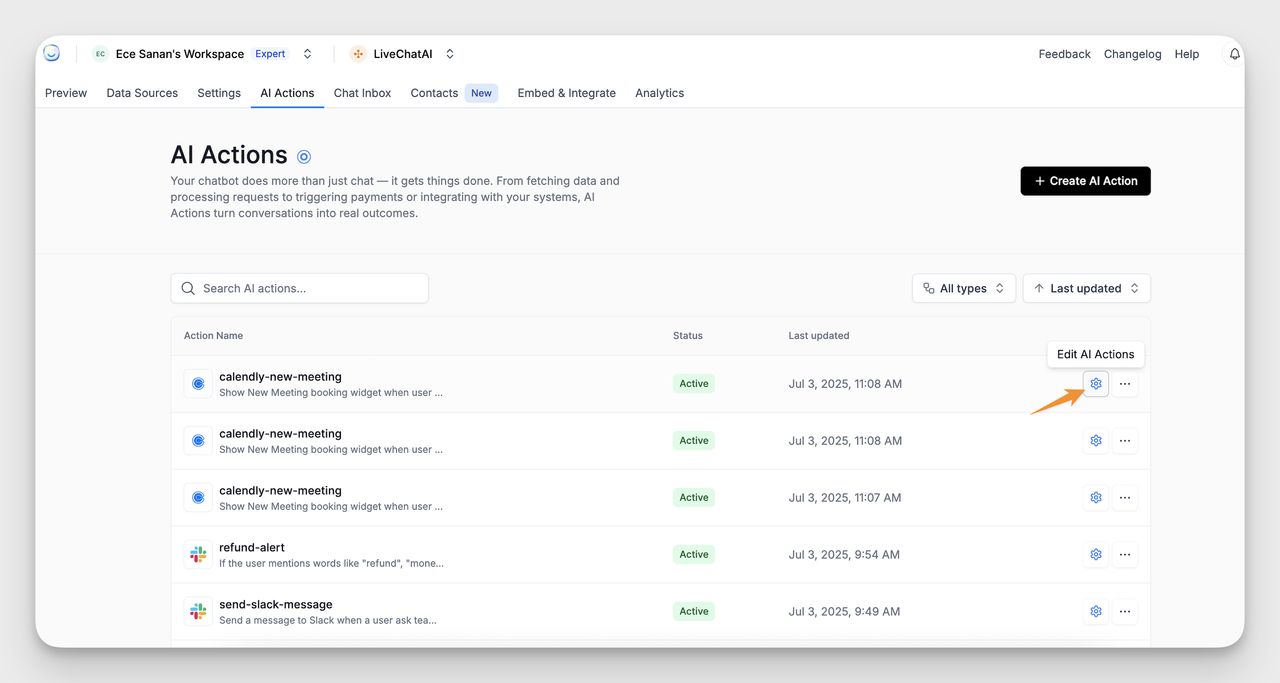This screenshot has height=683, width=1280.
Task: Click the Slack icon next to refund-alert
Action: click(x=198, y=555)
